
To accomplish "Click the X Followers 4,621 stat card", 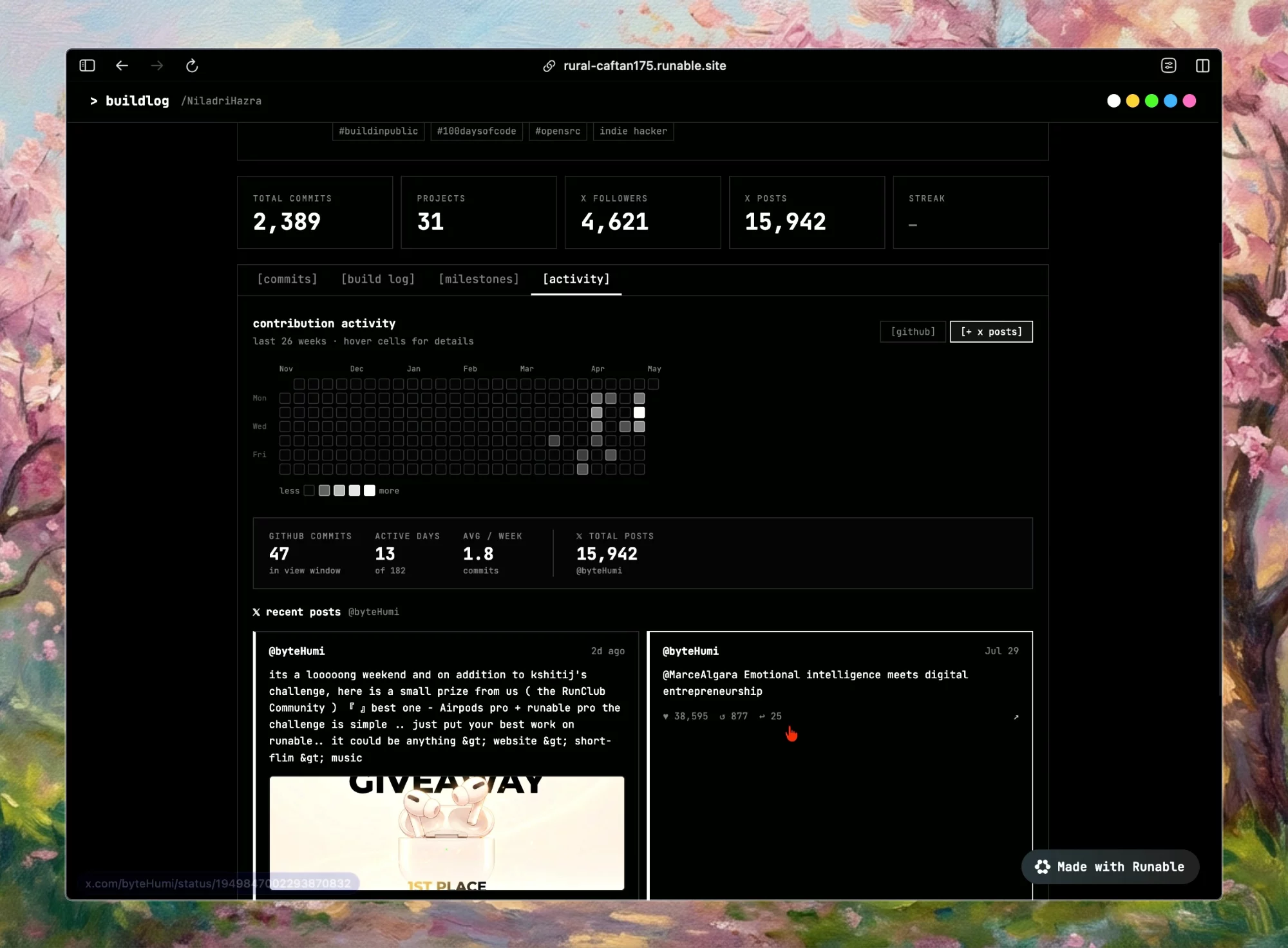I will pyautogui.click(x=643, y=213).
